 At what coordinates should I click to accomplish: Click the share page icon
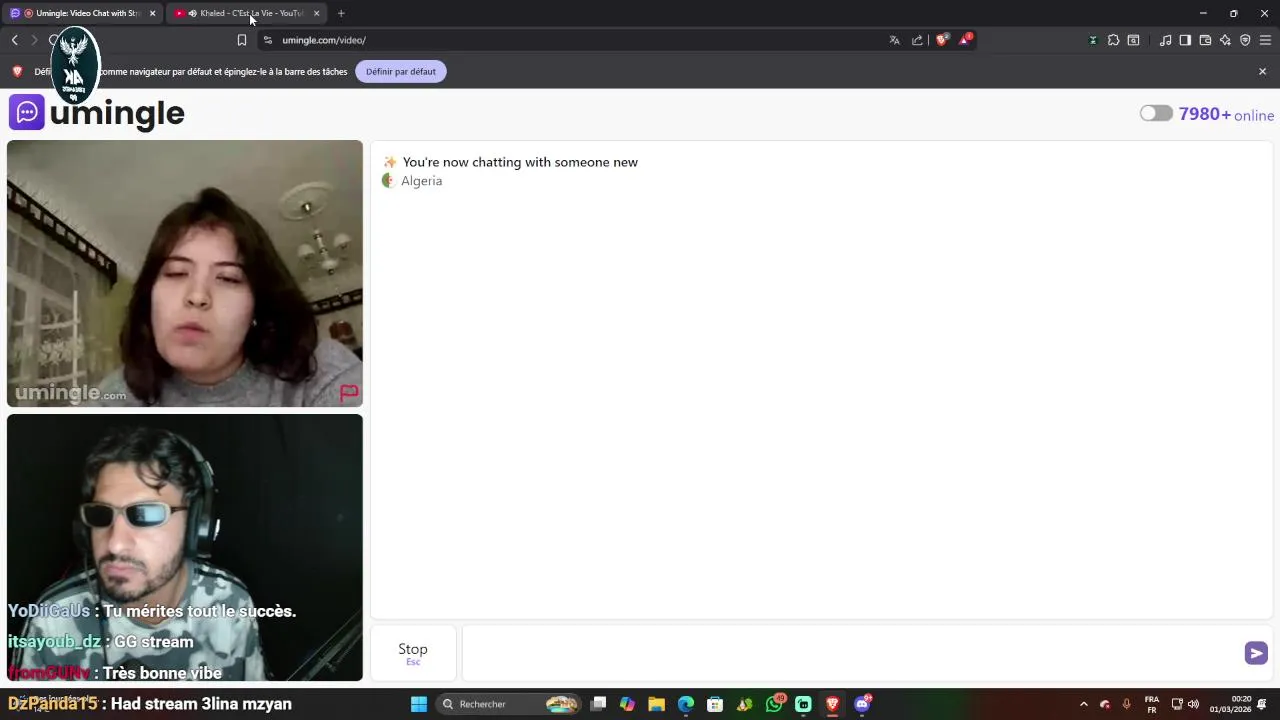(917, 40)
